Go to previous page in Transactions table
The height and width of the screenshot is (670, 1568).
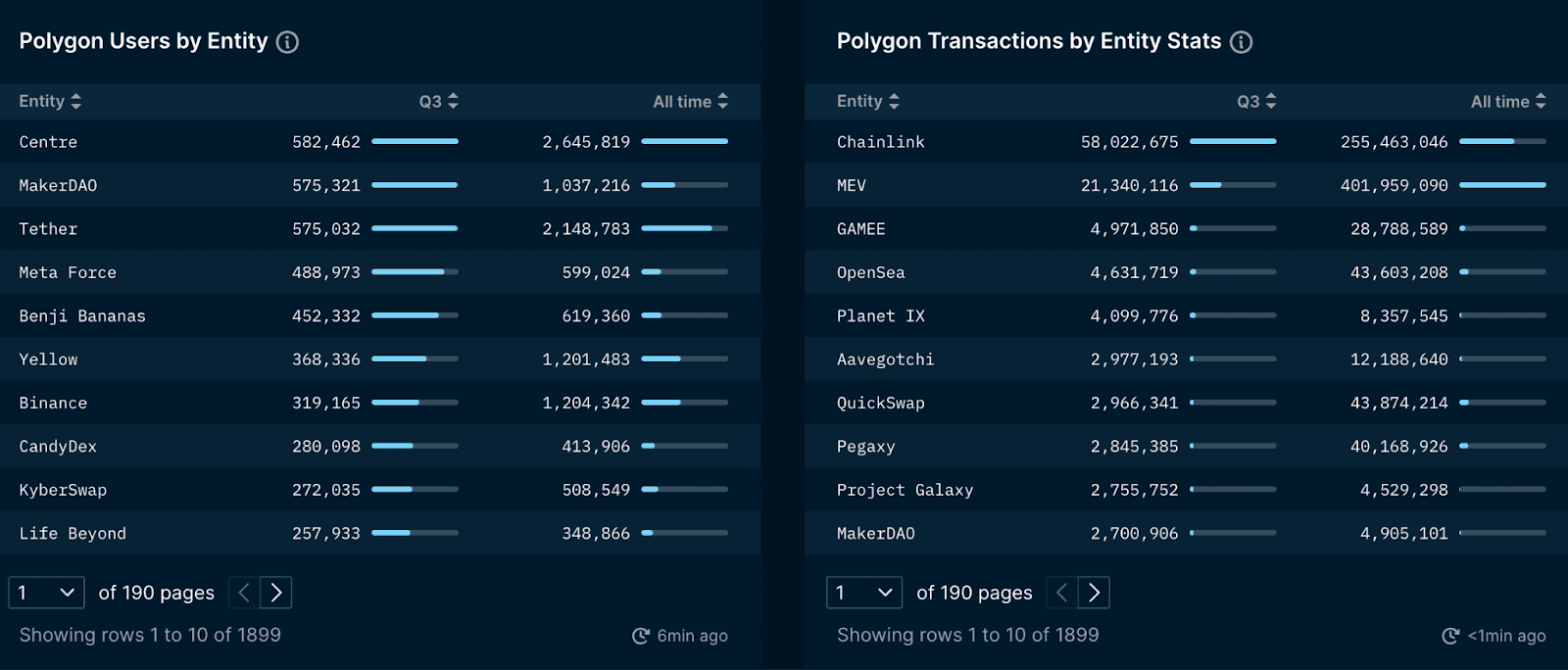point(1061,593)
